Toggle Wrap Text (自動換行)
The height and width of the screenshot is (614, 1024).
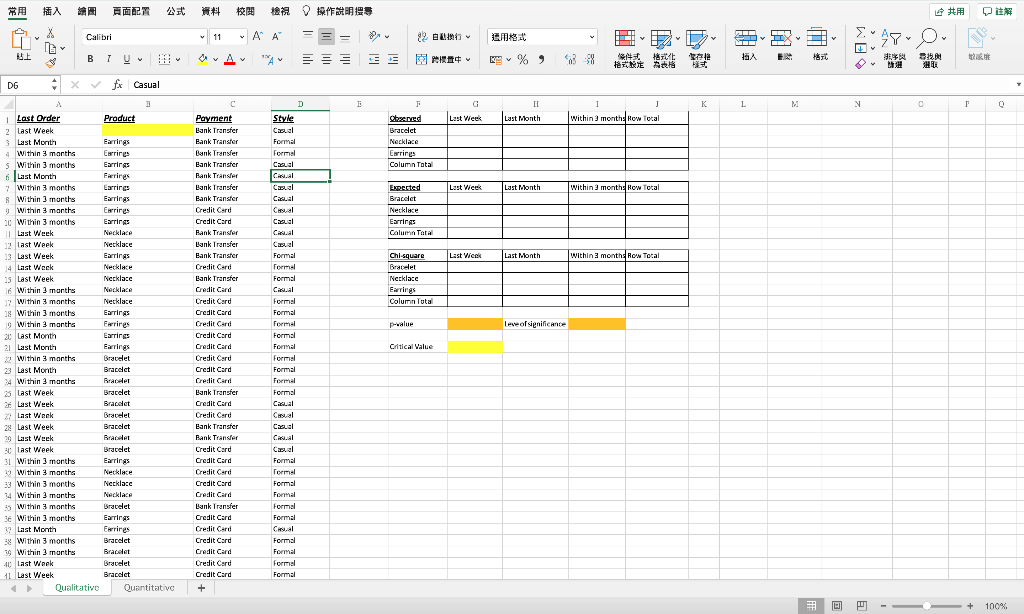click(443, 37)
